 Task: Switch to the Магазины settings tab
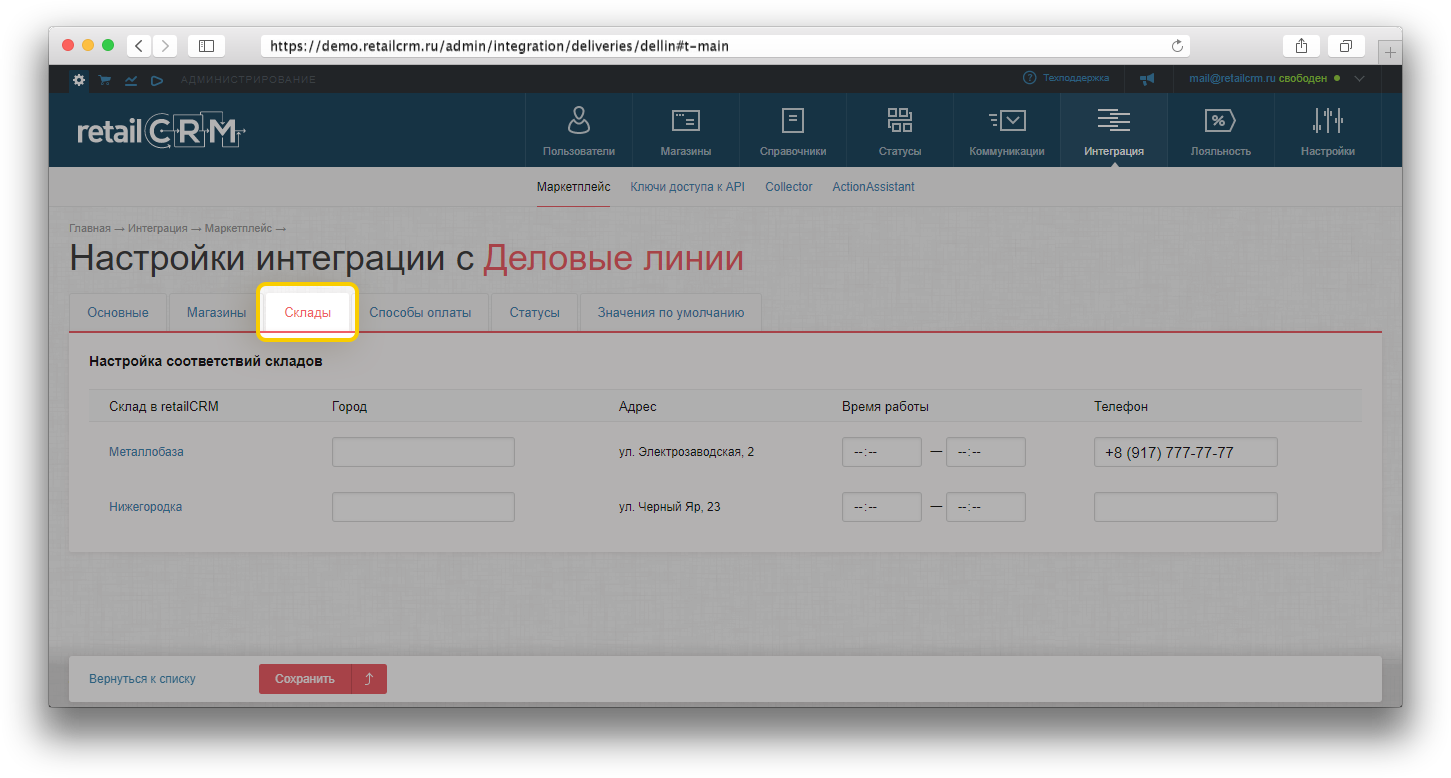click(x=216, y=312)
